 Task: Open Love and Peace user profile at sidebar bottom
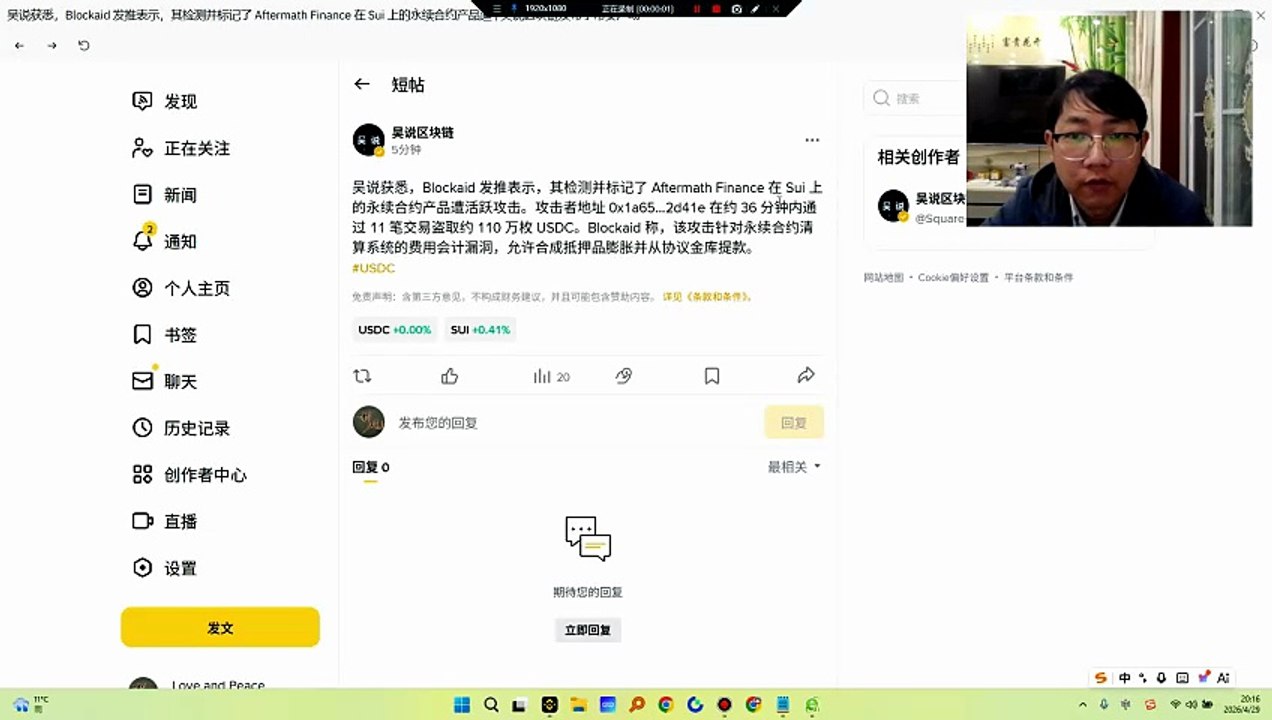tap(198, 686)
